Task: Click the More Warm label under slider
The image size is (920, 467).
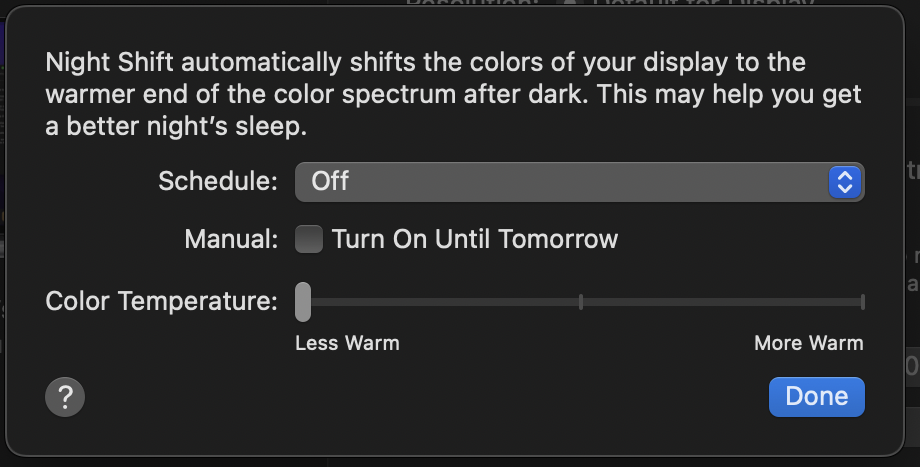Action: [x=809, y=343]
